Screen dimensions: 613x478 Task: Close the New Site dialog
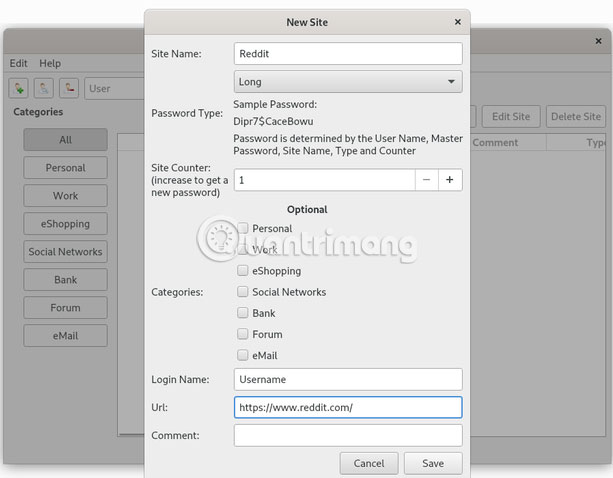pyautogui.click(x=457, y=21)
